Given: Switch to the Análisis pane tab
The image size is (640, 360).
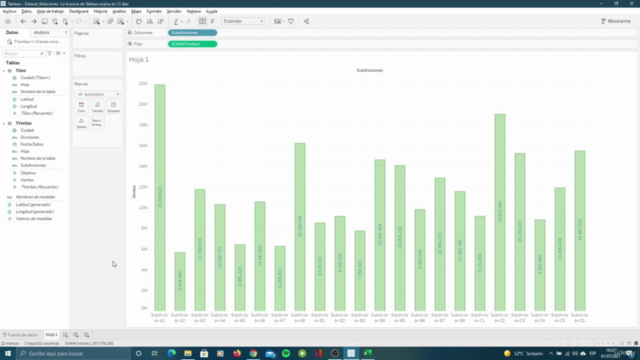Looking at the screenshot, I should tap(42, 32).
